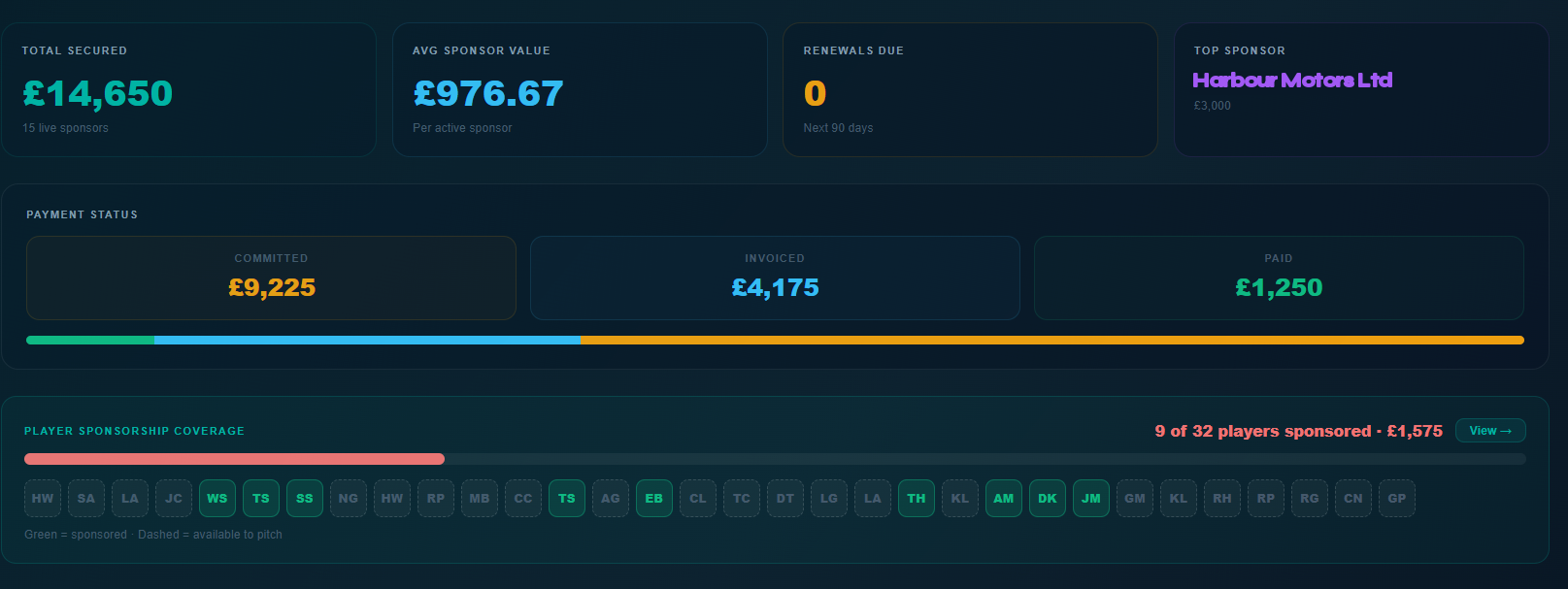The height and width of the screenshot is (589, 1568).
Task: Select the TS chip between WS and SS
Action: coord(261,499)
